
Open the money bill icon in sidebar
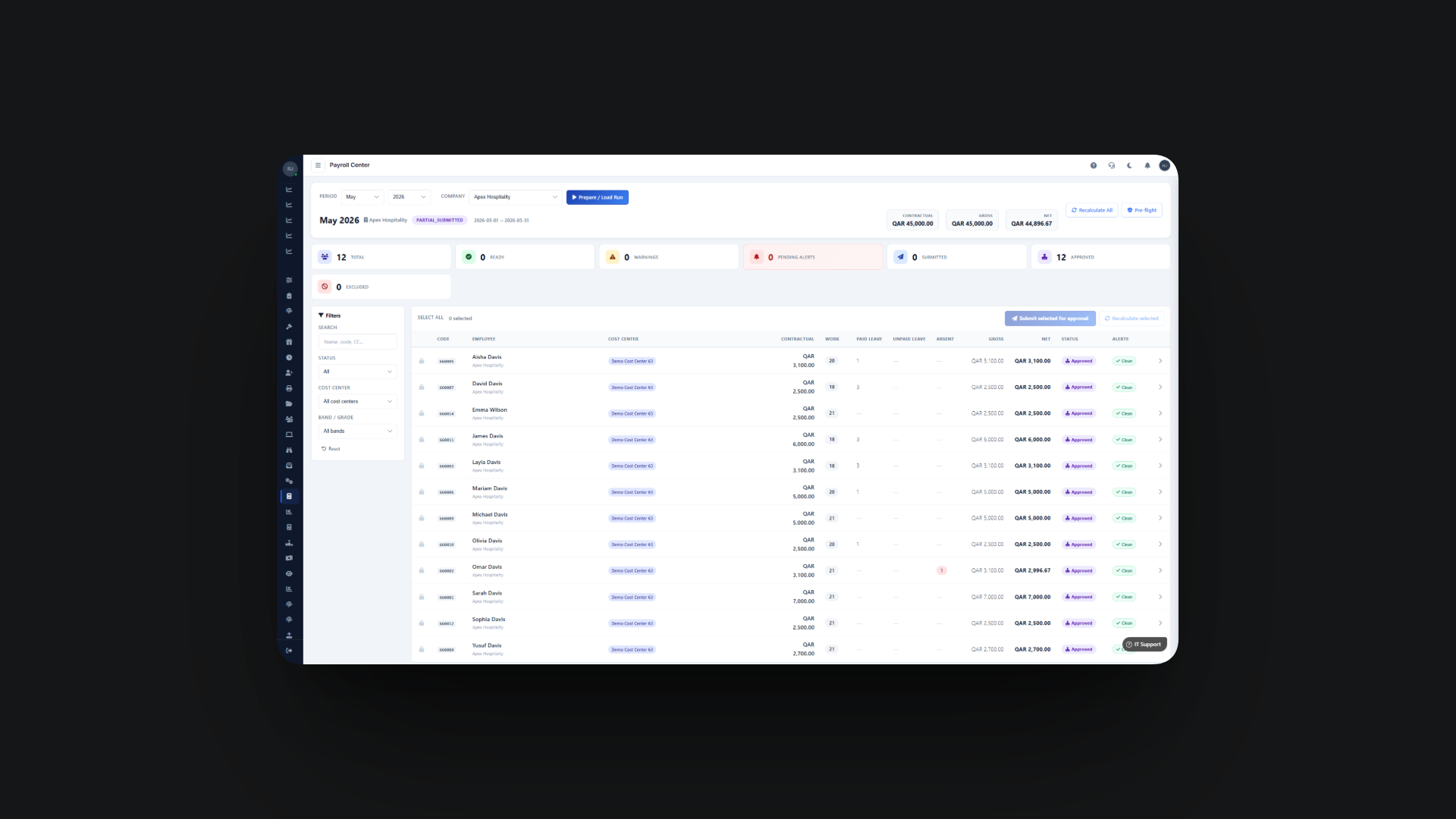[289, 558]
